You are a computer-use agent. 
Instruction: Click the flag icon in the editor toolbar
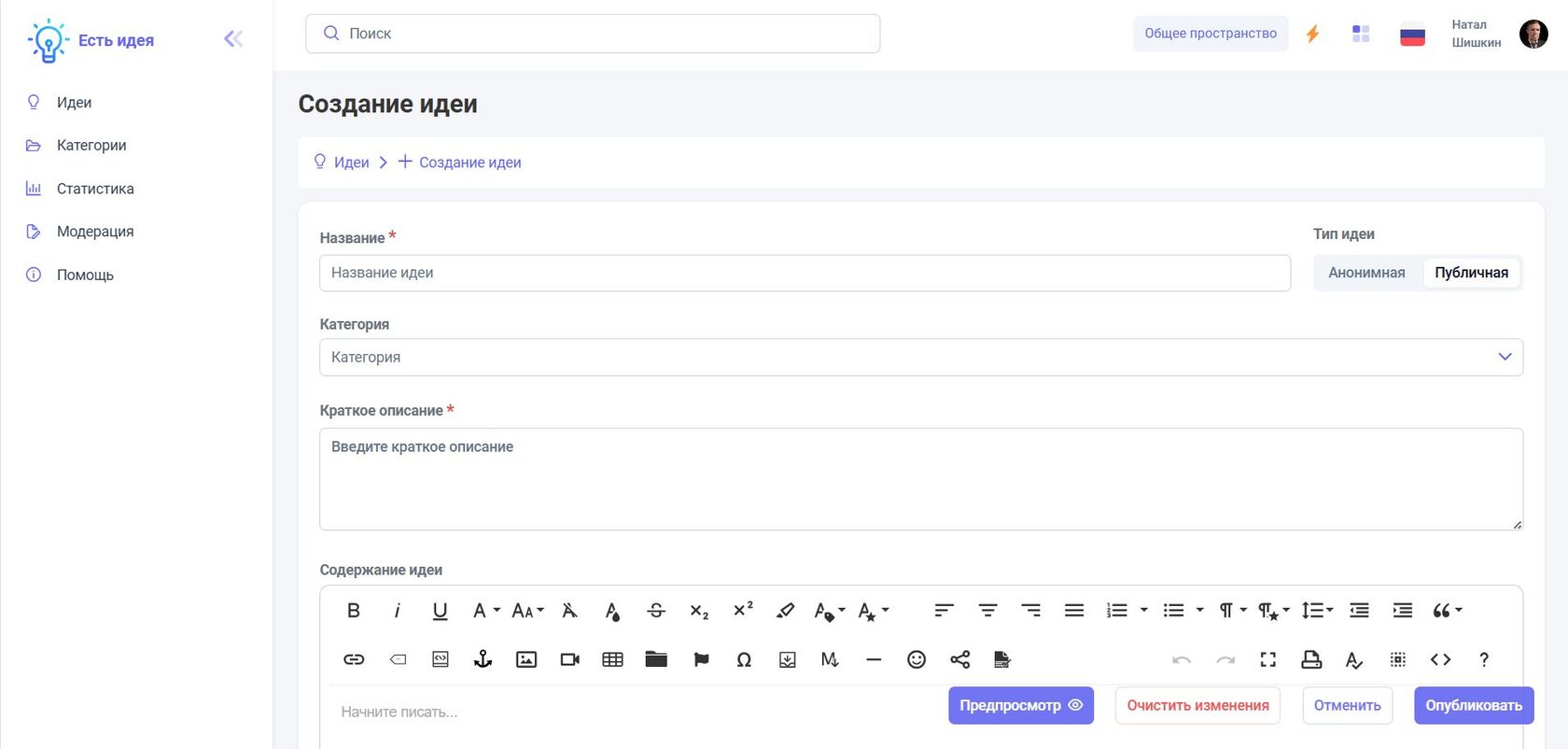701,659
